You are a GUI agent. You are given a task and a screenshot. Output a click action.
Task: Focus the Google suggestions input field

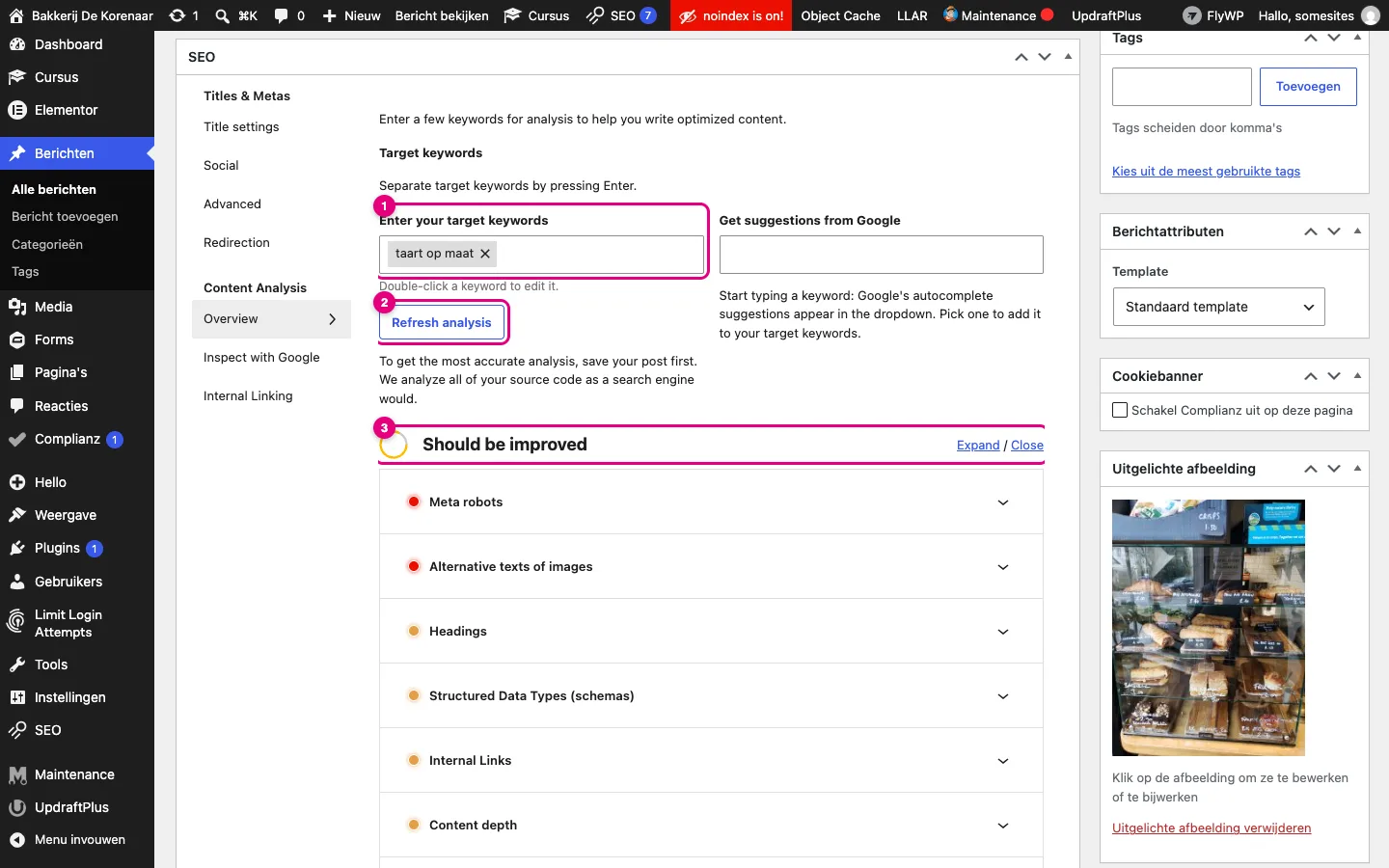pos(882,255)
